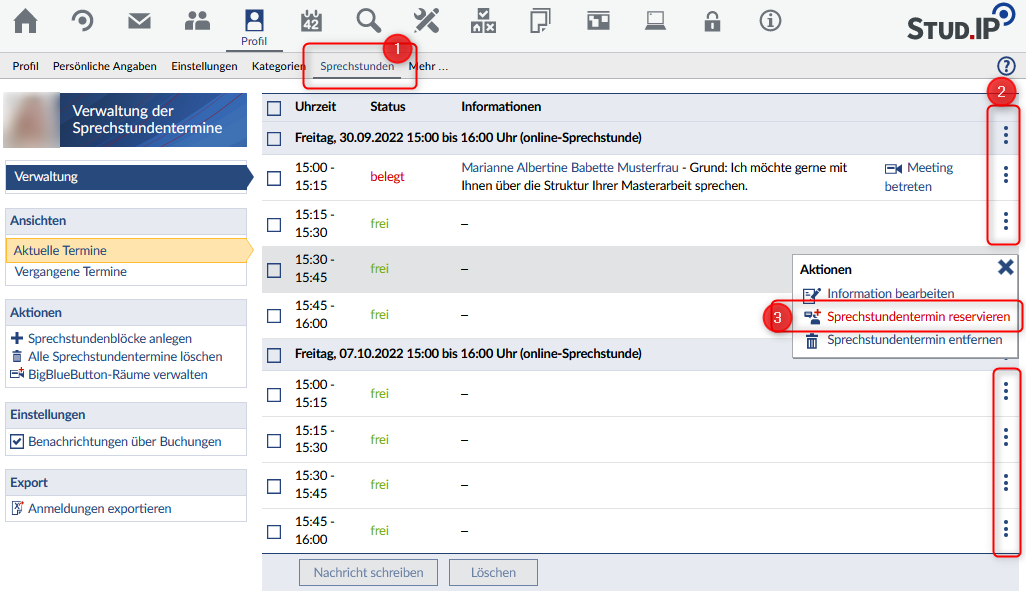The image size is (1026, 613).
Task: Toggle the select-all checkbox in the table header
Action: pyautogui.click(x=274, y=108)
